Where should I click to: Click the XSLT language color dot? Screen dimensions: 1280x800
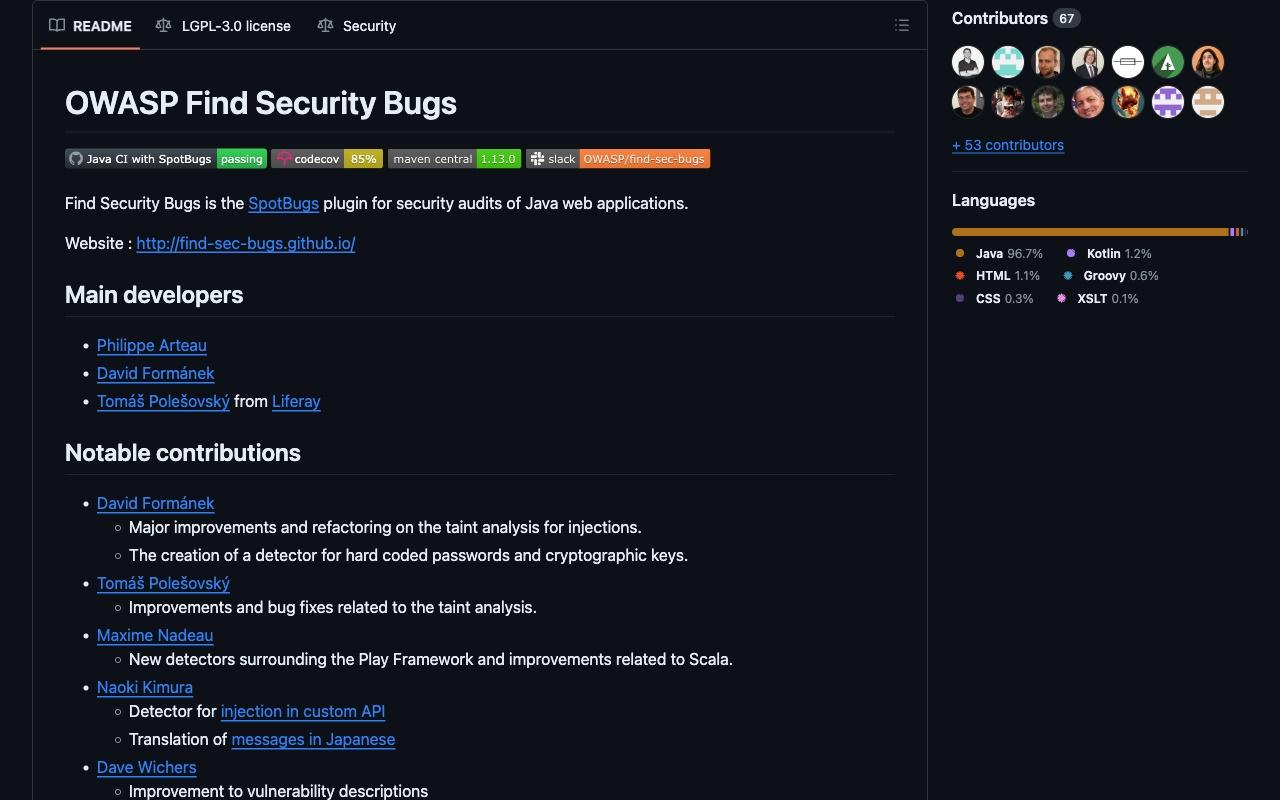click(x=1062, y=299)
